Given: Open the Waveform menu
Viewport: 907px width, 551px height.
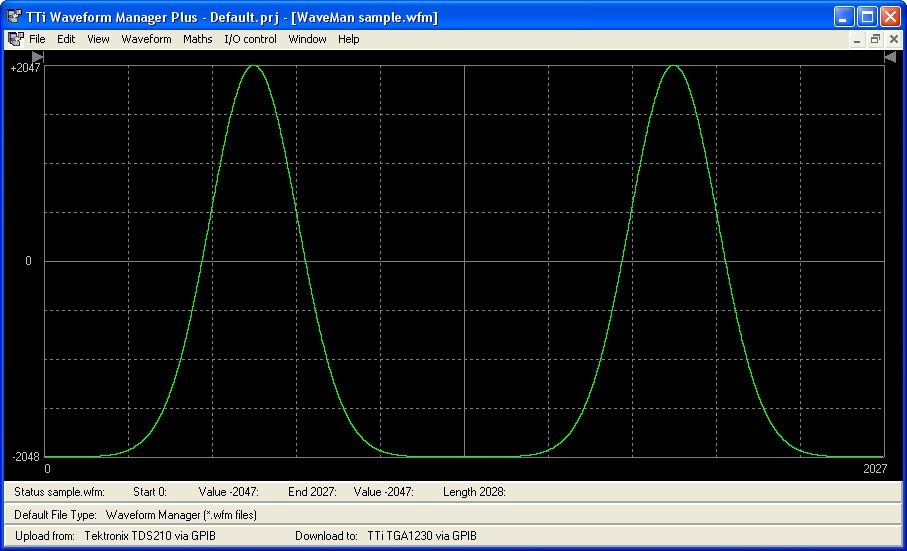Looking at the screenshot, I should pyautogui.click(x=146, y=39).
